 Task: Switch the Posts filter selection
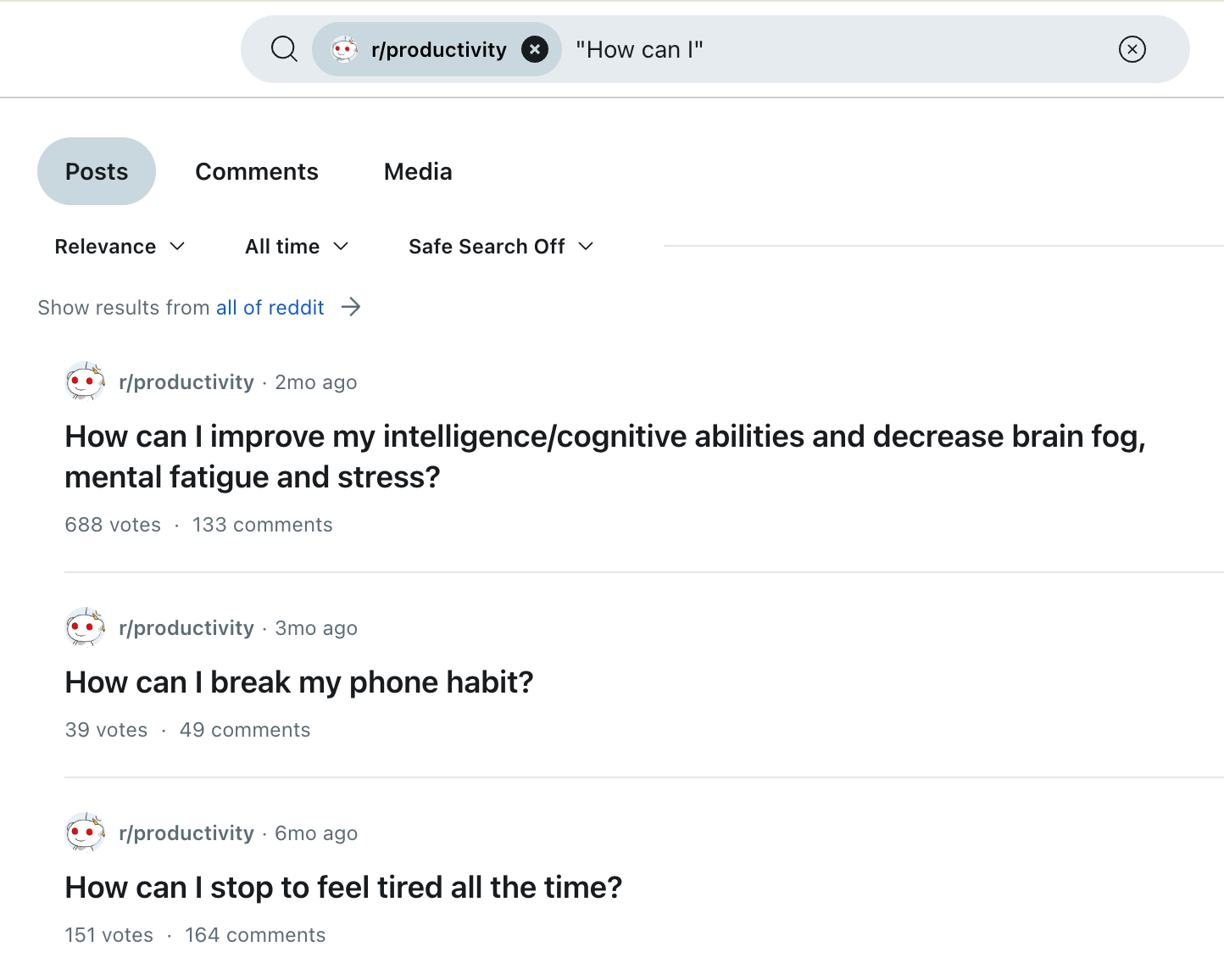(96, 170)
